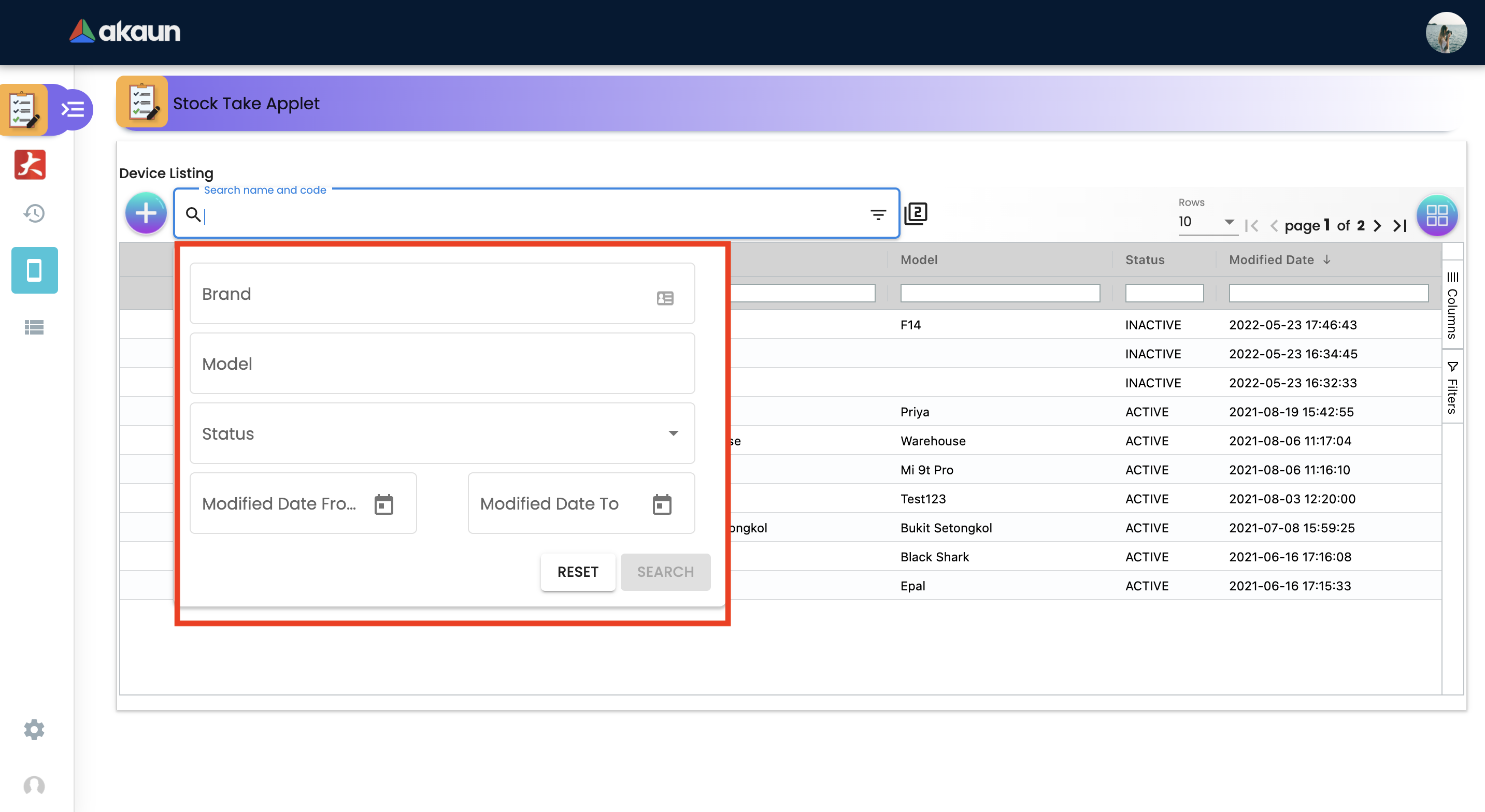Viewport: 1485px width, 812px height.
Task: Click the multi-page view icon beside search
Action: tap(916, 214)
